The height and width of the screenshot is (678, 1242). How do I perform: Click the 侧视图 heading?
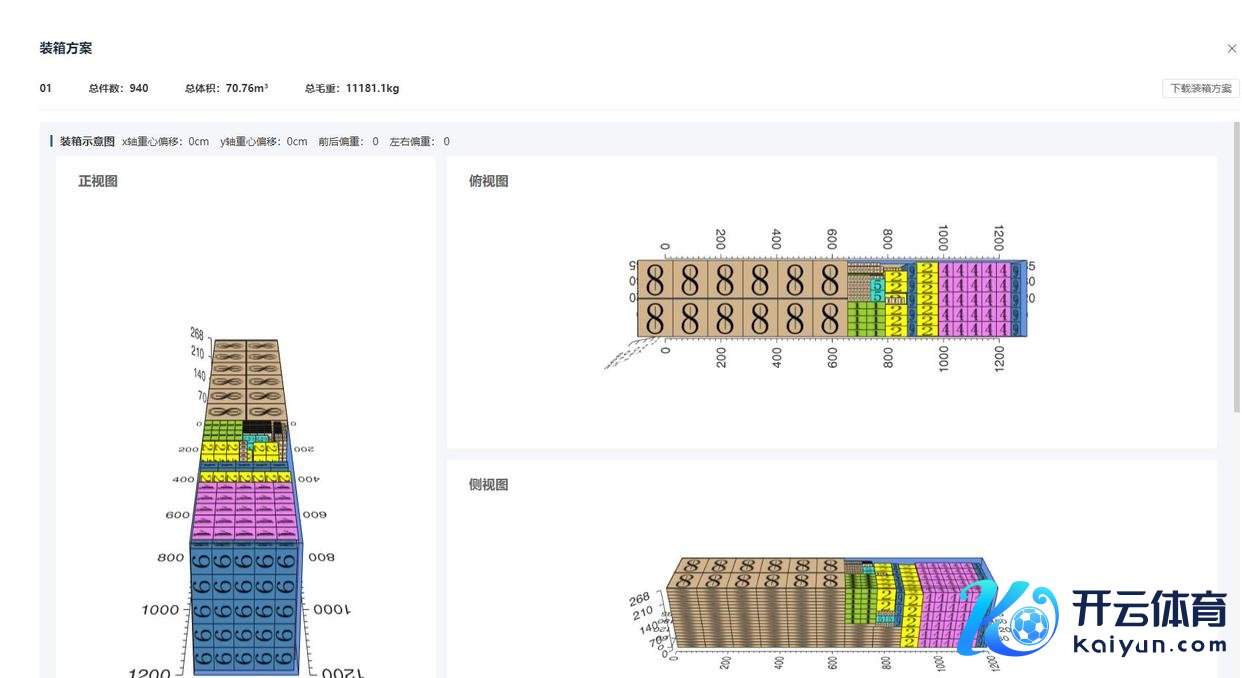(x=489, y=484)
